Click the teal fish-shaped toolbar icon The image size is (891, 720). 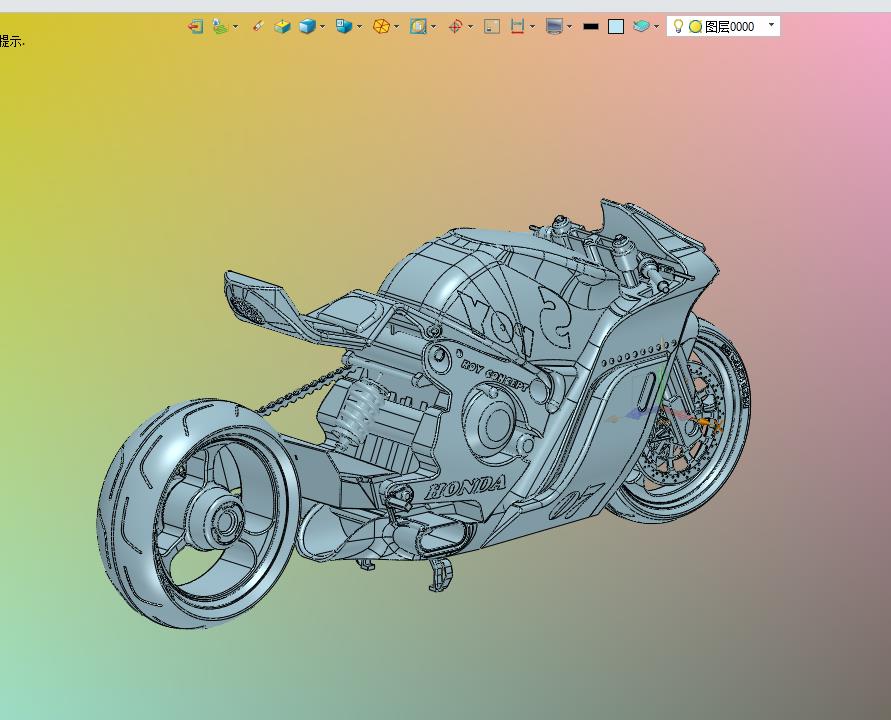tap(641, 27)
